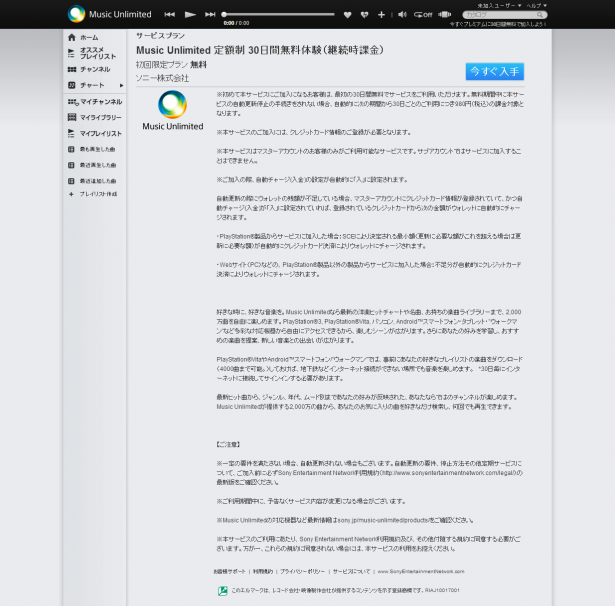Skip to next track

pyautogui.click(x=210, y=15)
